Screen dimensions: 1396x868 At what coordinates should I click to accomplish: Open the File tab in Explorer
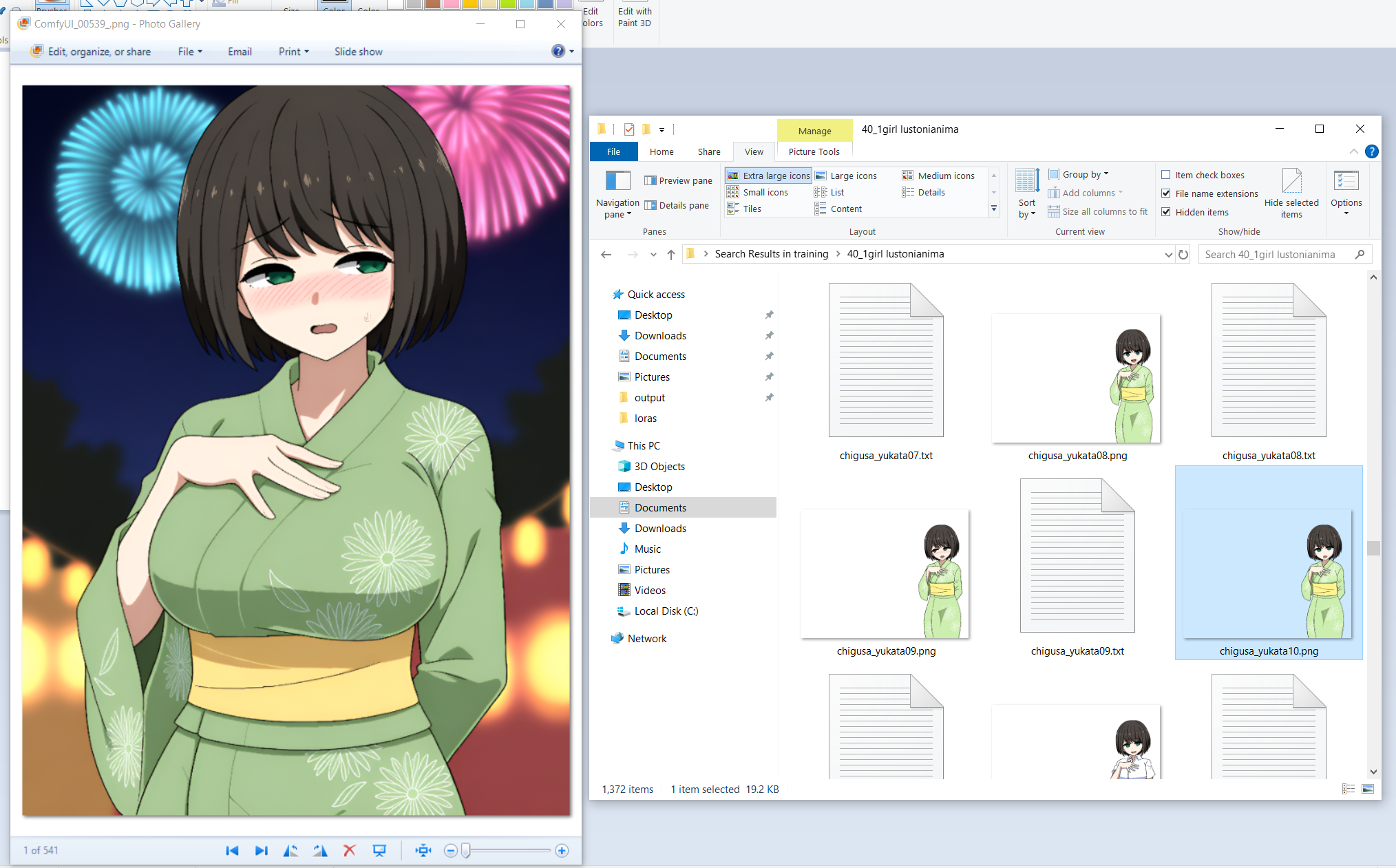pyautogui.click(x=613, y=151)
